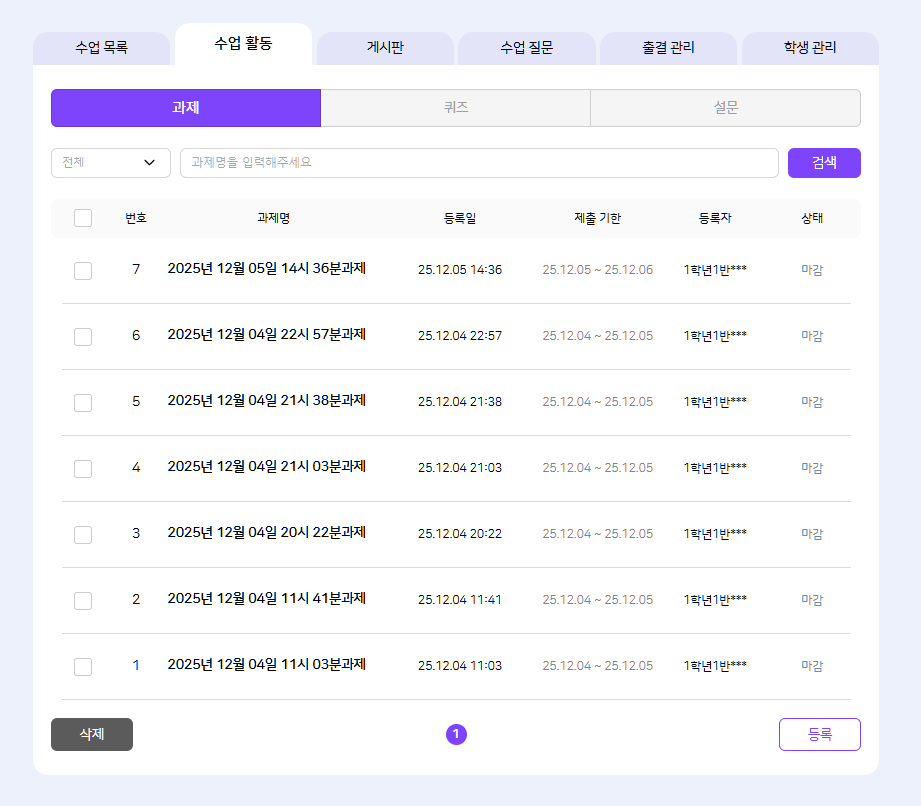Open the 수업 질문 tab
Screen dimensions: 921x806
526,48
